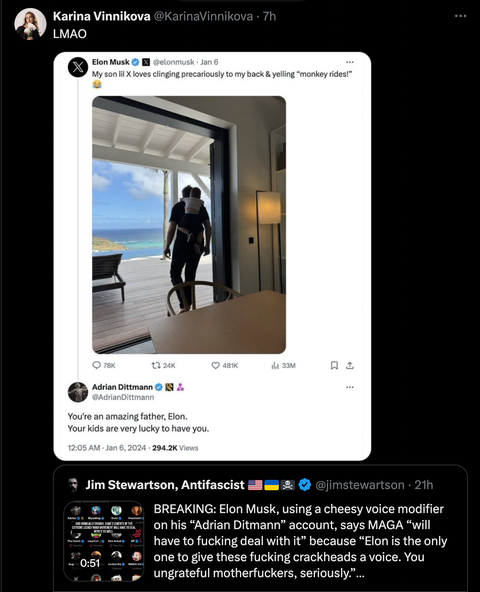The width and height of the screenshot is (480, 592).
Task: Play the 0:51 video thumbnail
Action: (x=103, y=541)
